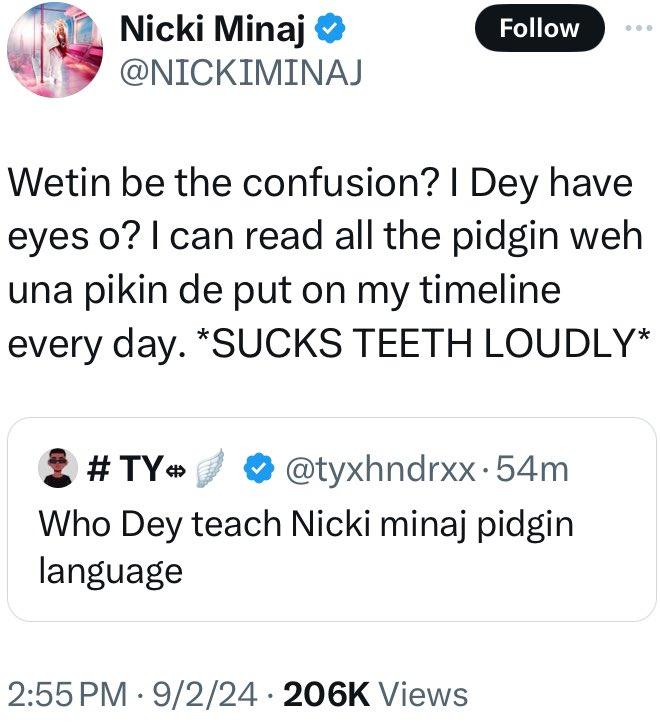Viewport: 660px width, 728px height.
Task: Click the '2:55 PM' post time
Action: click(65, 695)
